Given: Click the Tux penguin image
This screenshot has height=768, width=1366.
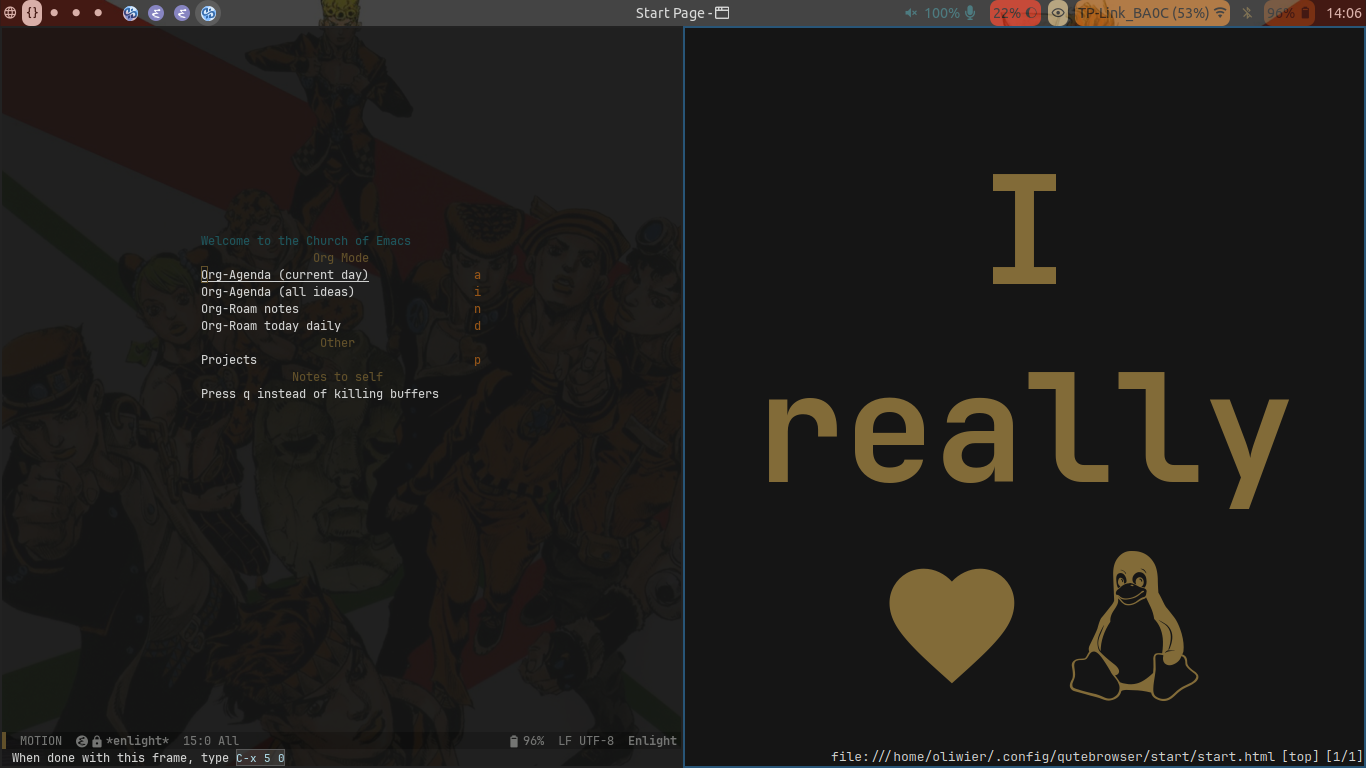Looking at the screenshot, I should (1134, 624).
